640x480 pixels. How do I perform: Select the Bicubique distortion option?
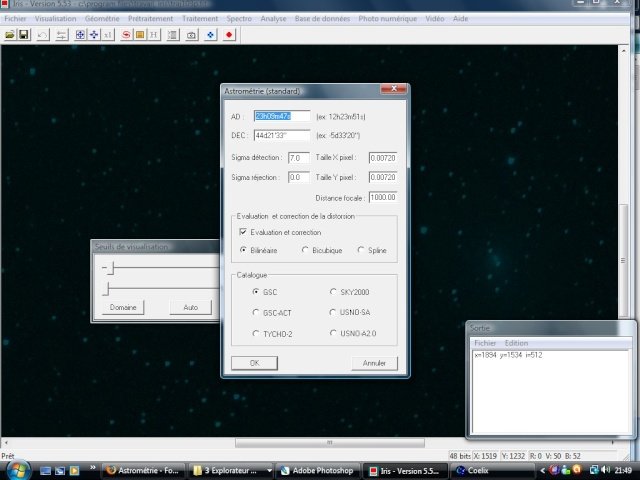[x=305, y=250]
